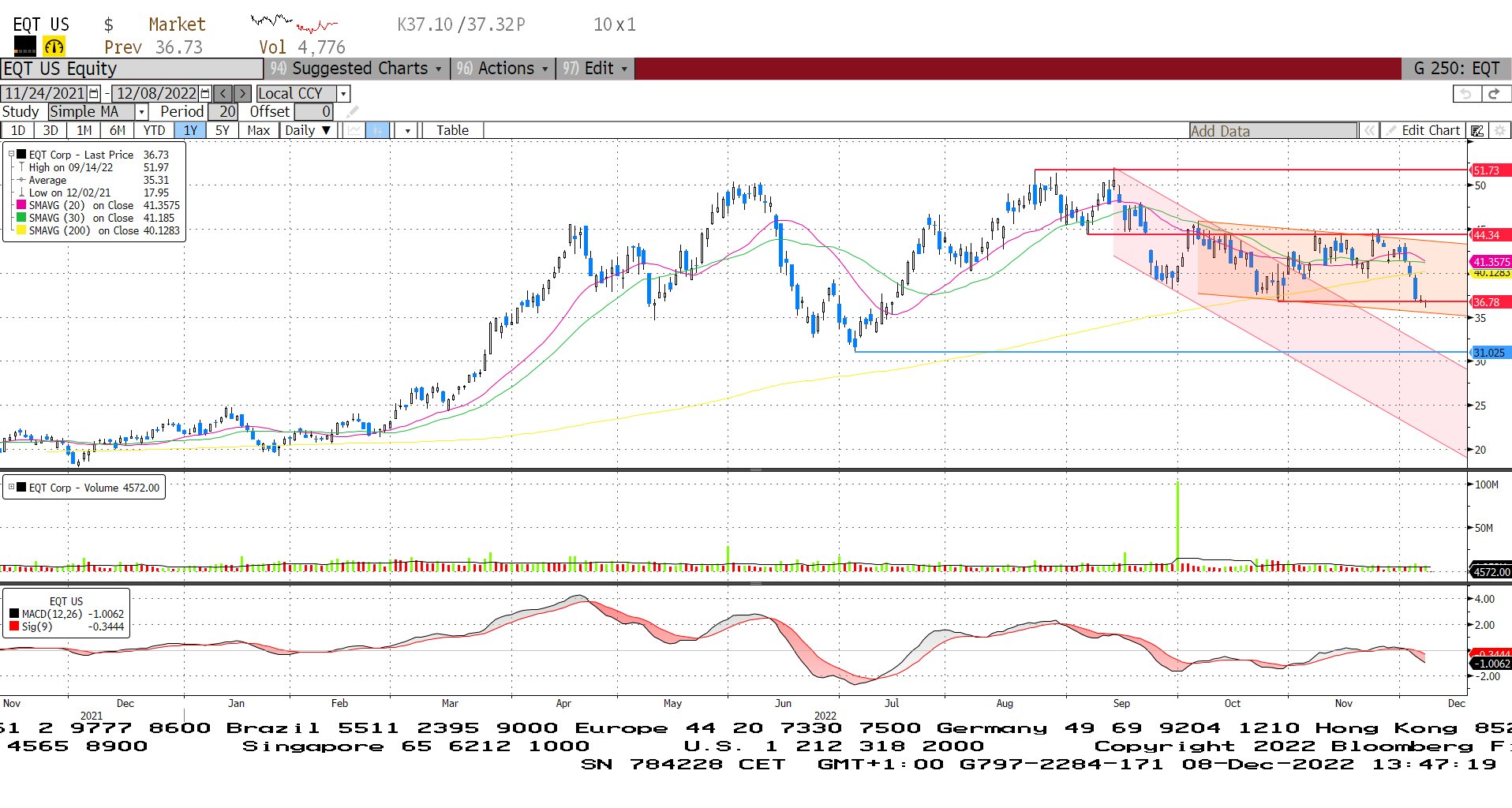Select the line chart style icon

354,130
